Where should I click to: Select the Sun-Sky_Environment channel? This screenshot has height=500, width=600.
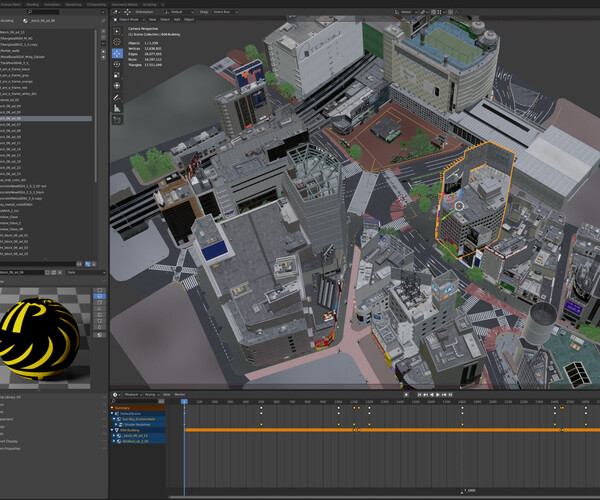coord(139,419)
